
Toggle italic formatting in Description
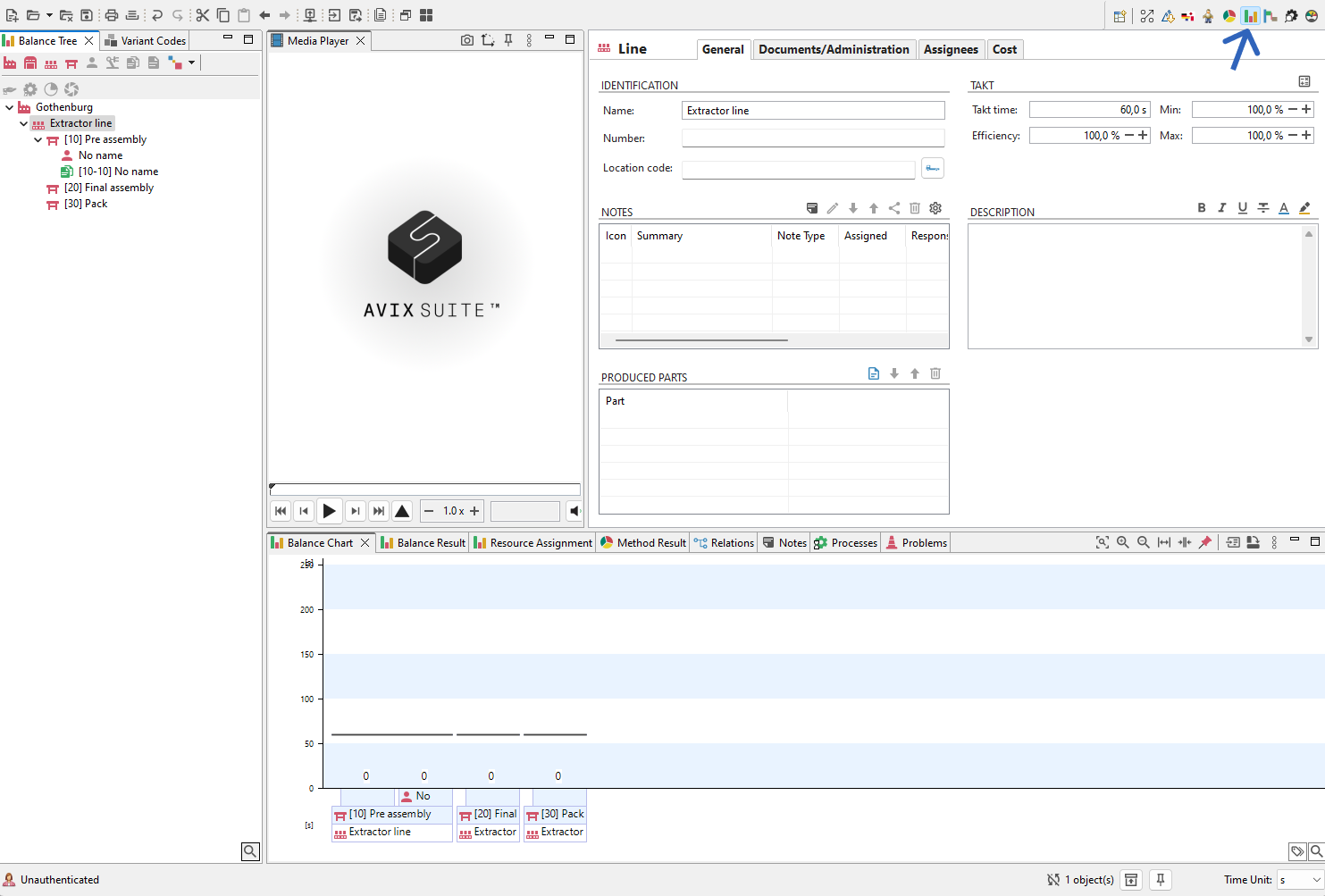click(1221, 208)
